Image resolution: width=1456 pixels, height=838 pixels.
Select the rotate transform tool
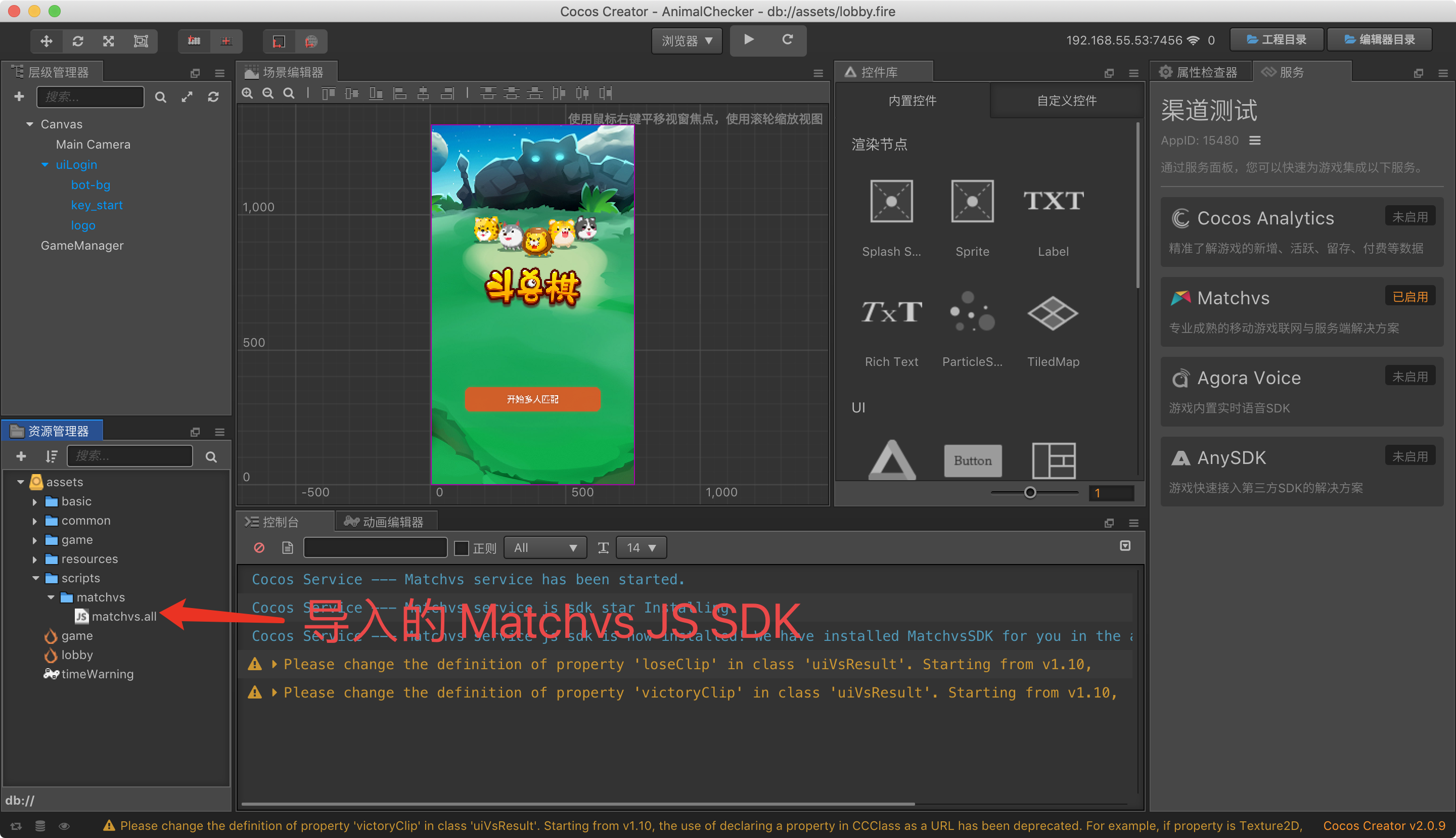[78, 41]
